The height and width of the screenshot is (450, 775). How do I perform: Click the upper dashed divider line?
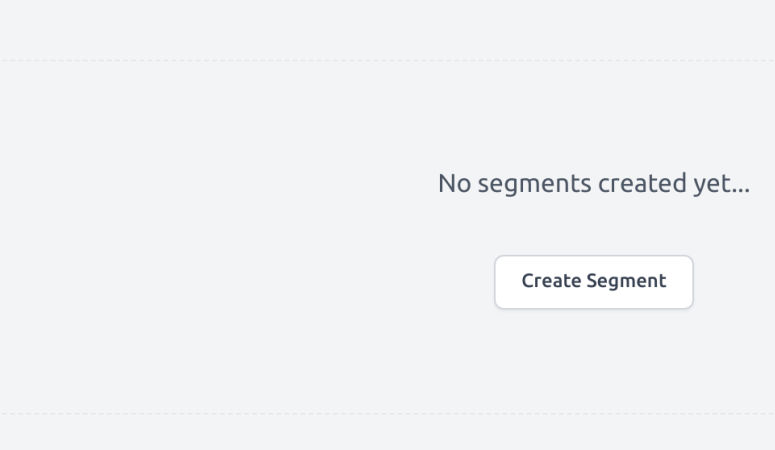(388, 61)
